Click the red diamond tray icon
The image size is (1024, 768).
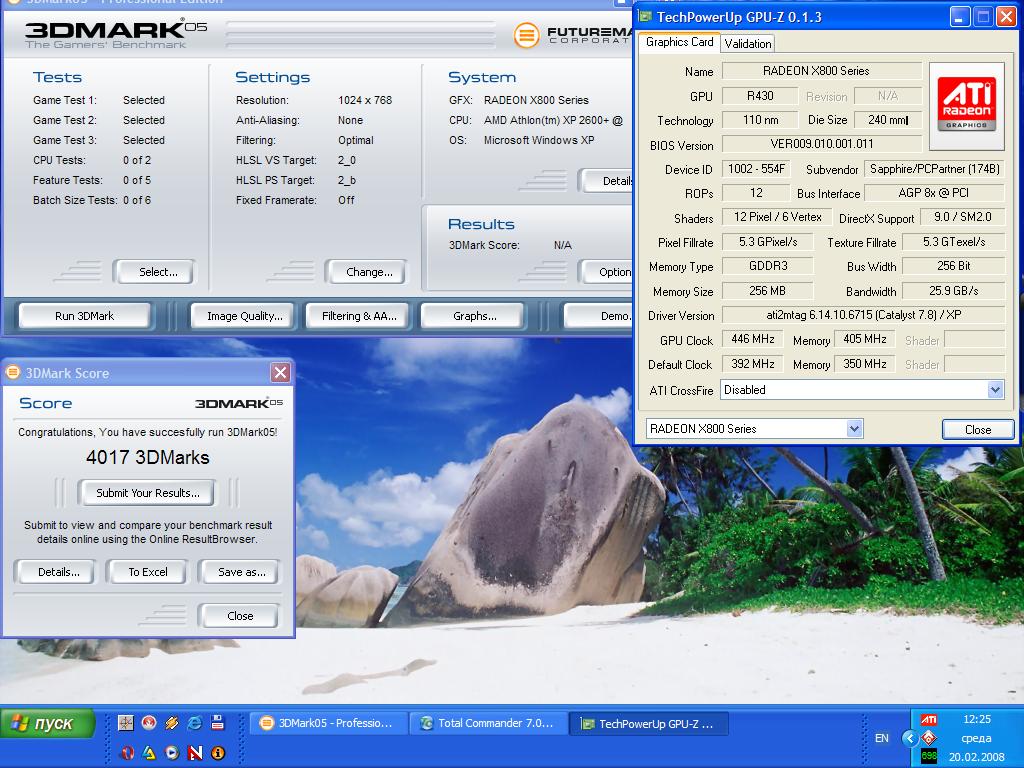click(x=929, y=739)
